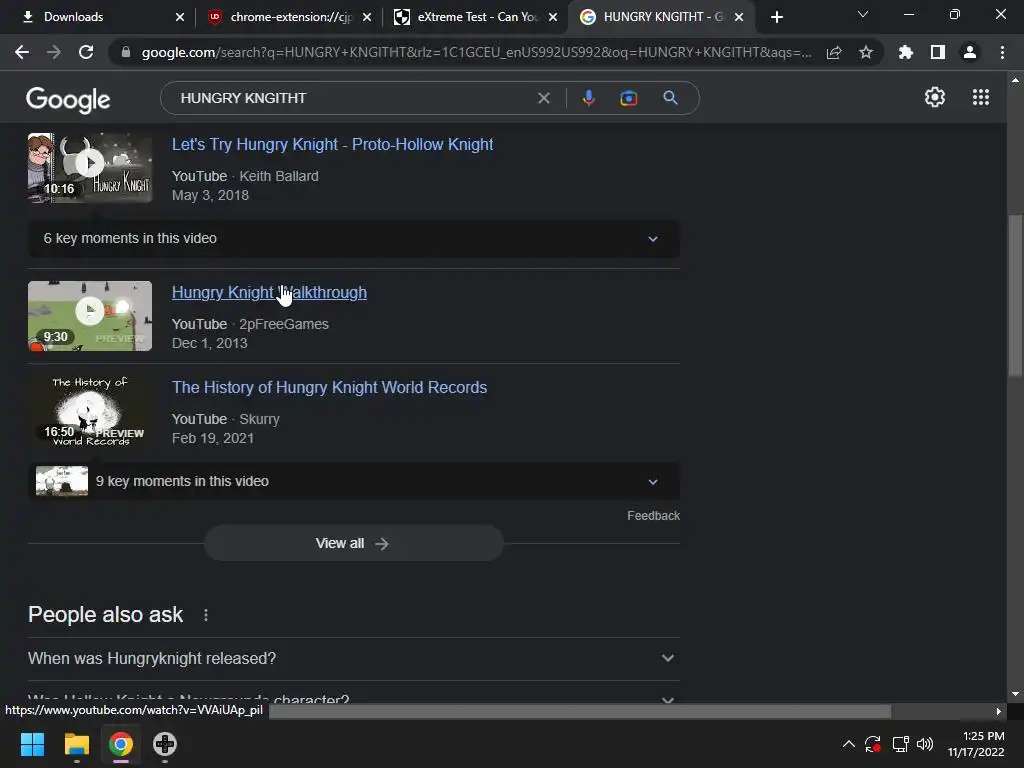Open Google quick settings gear
Screen dimensions: 1024x768
click(935, 97)
